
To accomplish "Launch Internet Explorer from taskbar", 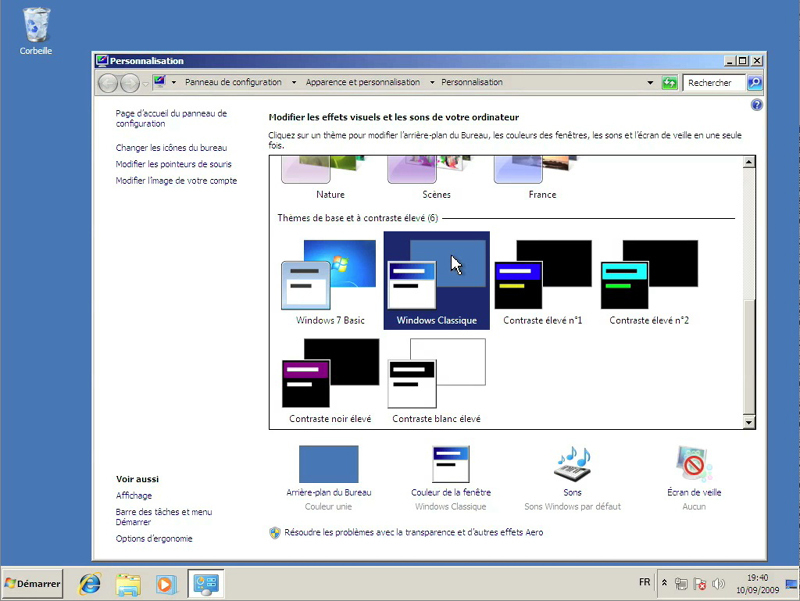I will point(90,584).
